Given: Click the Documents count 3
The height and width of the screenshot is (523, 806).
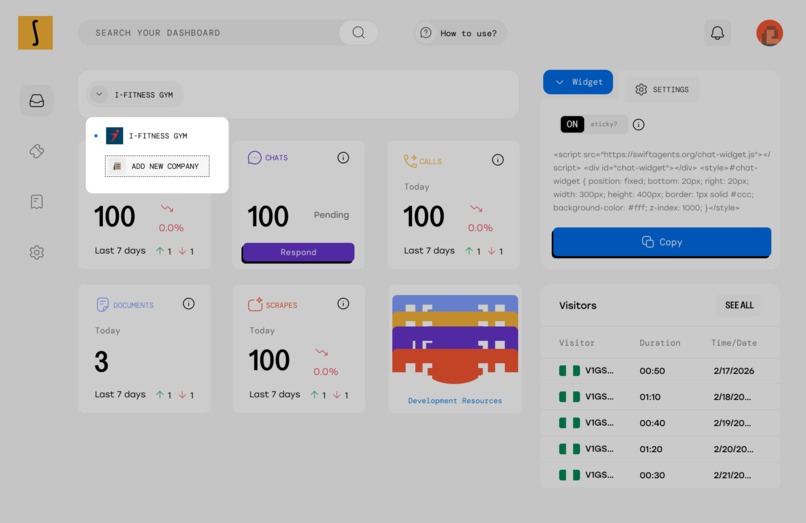Looking at the screenshot, I should [x=101, y=362].
